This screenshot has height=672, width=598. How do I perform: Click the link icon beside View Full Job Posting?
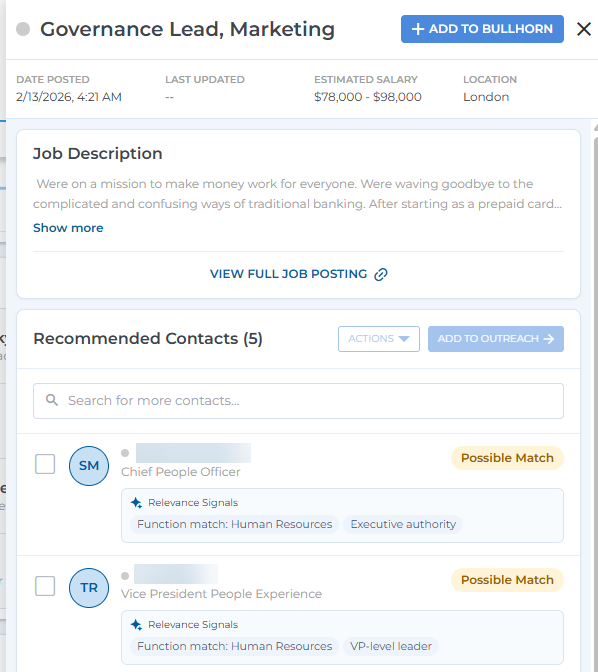pyautogui.click(x=381, y=274)
